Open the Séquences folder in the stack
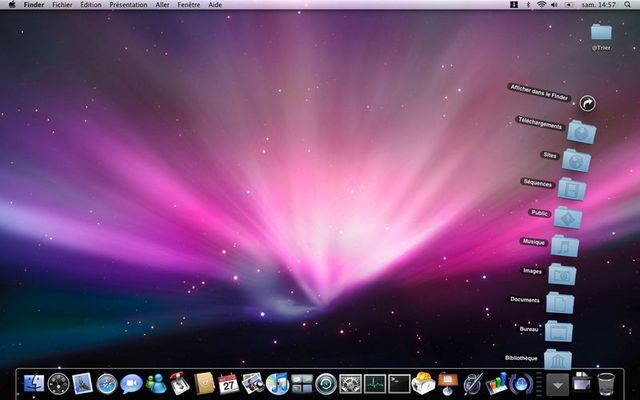The width and height of the screenshot is (640, 400). click(x=572, y=189)
